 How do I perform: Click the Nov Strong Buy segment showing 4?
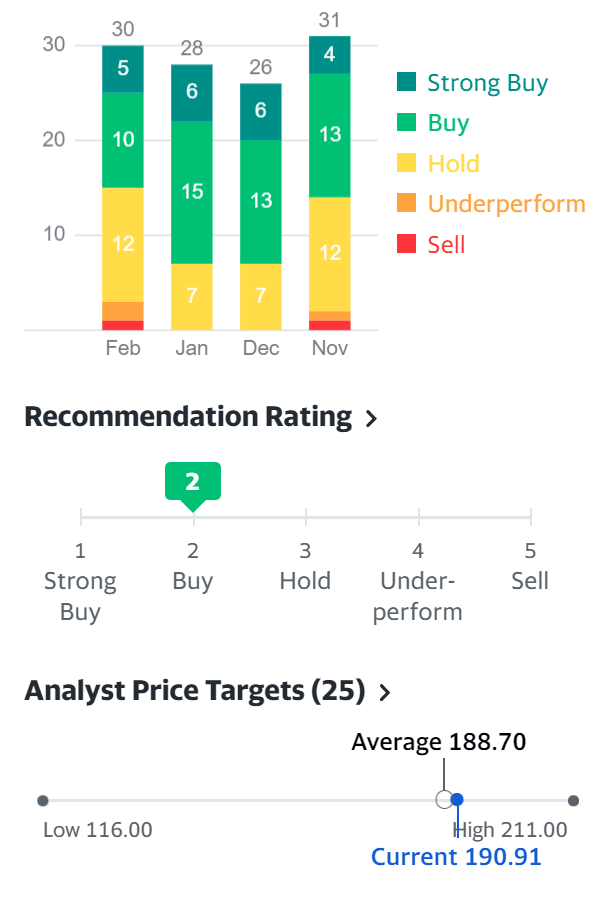click(x=330, y=54)
